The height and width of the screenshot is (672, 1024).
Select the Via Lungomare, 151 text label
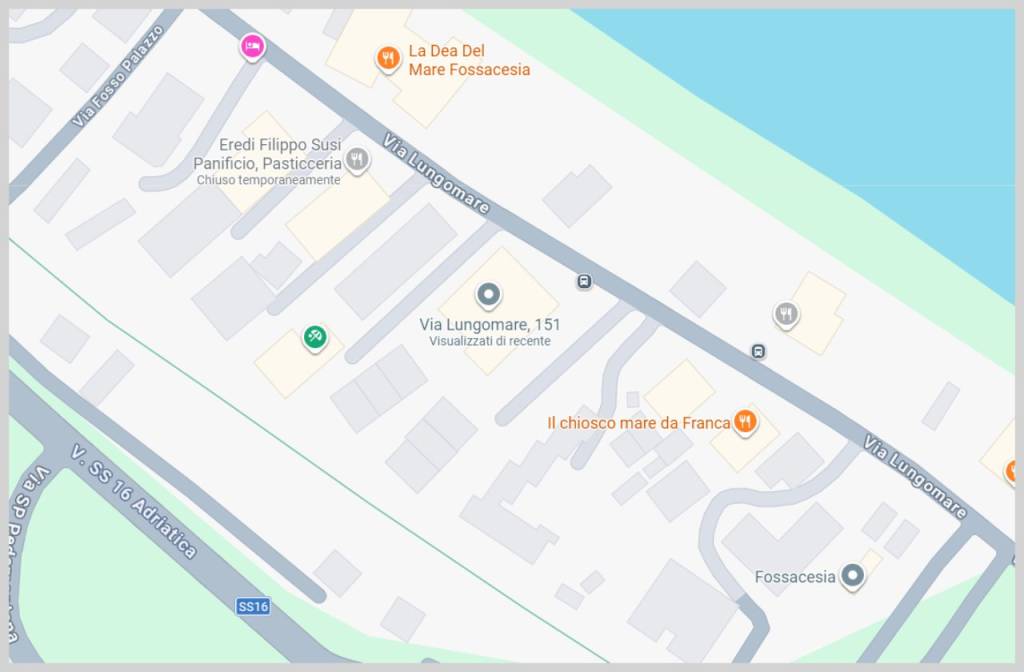(x=490, y=325)
